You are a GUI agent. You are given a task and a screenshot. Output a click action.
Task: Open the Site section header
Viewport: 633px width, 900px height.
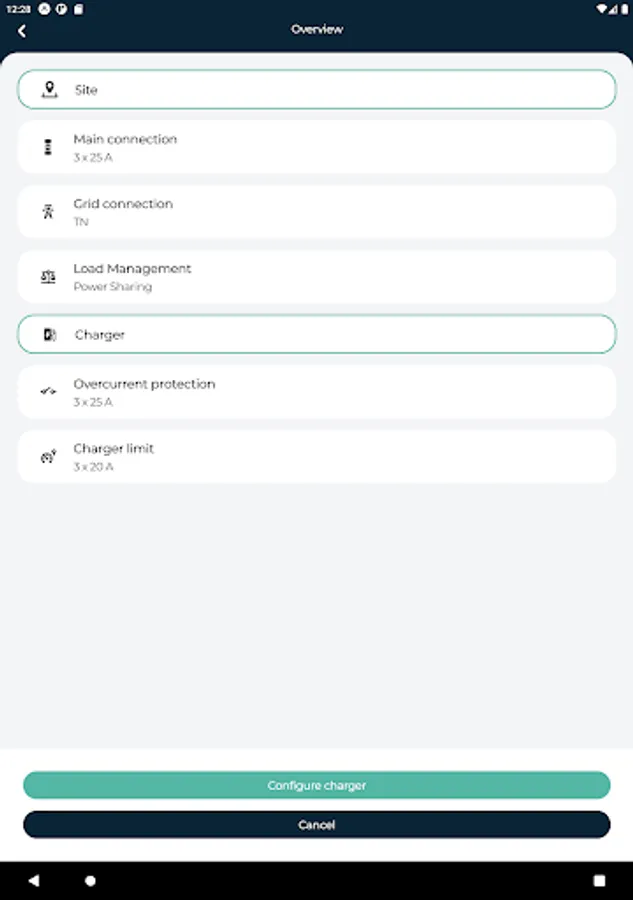pos(316,90)
